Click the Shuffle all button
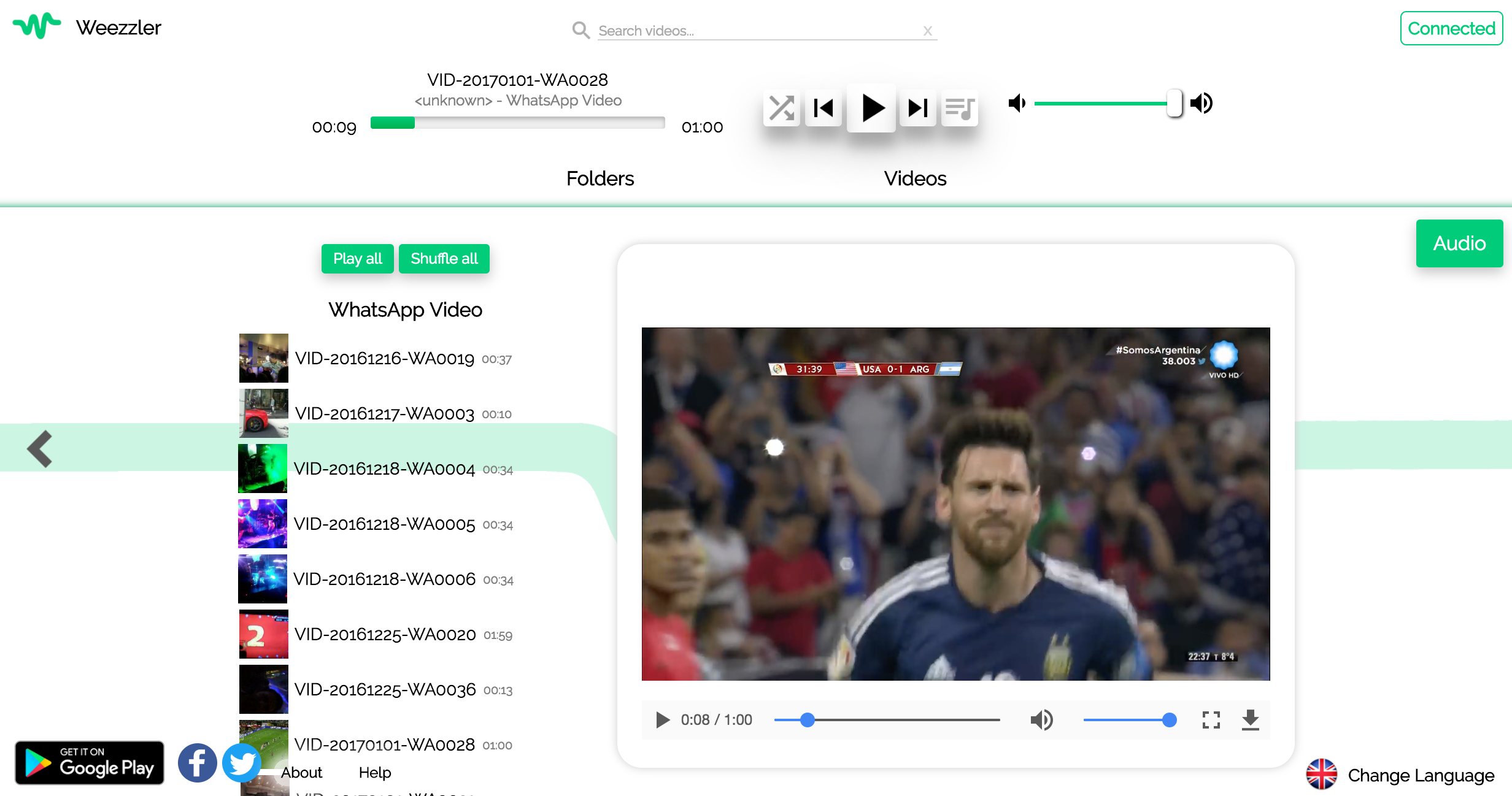1512x796 pixels. (444, 259)
